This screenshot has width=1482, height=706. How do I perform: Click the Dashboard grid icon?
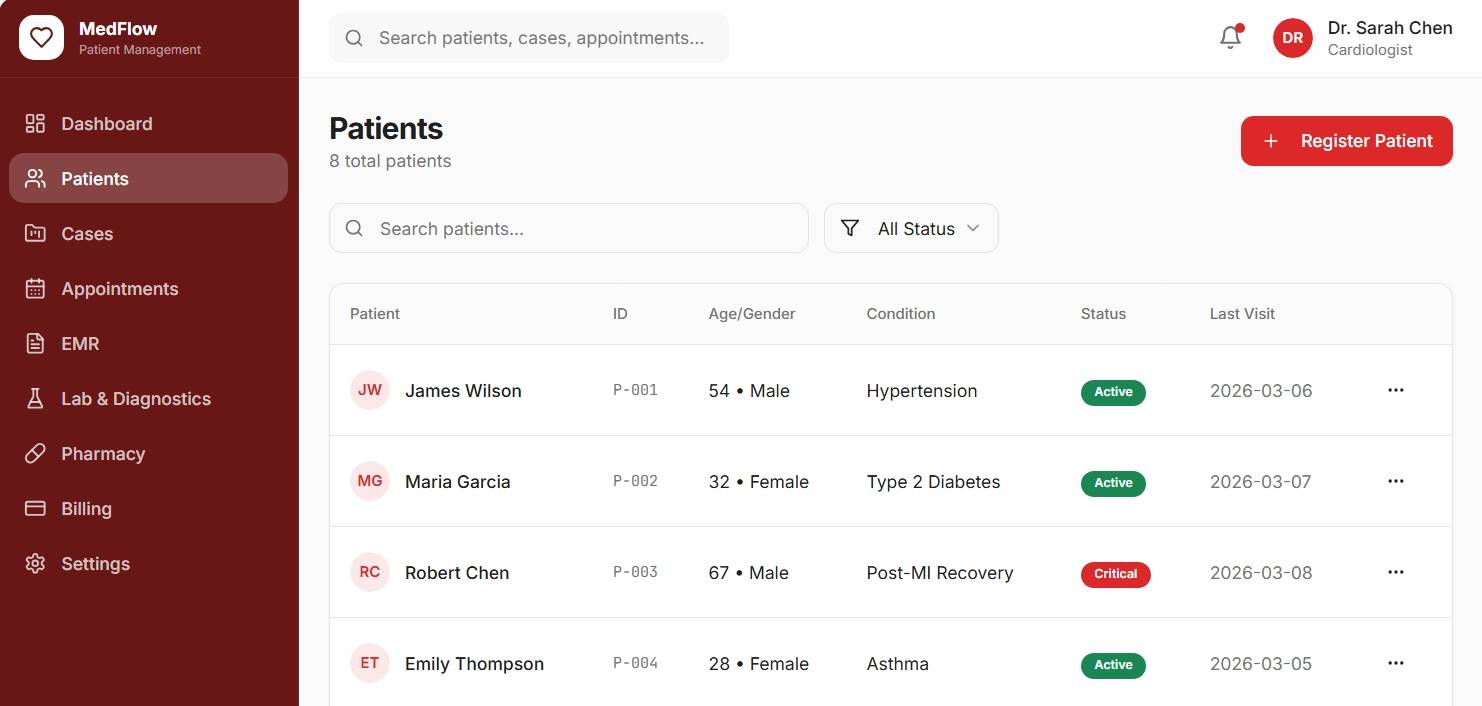click(x=35, y=124)
